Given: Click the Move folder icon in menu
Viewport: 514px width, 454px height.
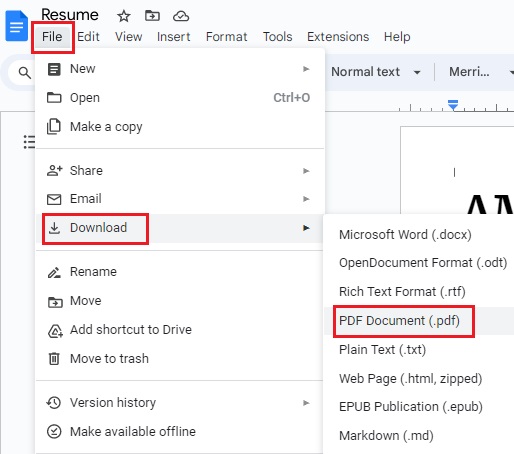Looking at the screenshot, I should pos(55,302).
